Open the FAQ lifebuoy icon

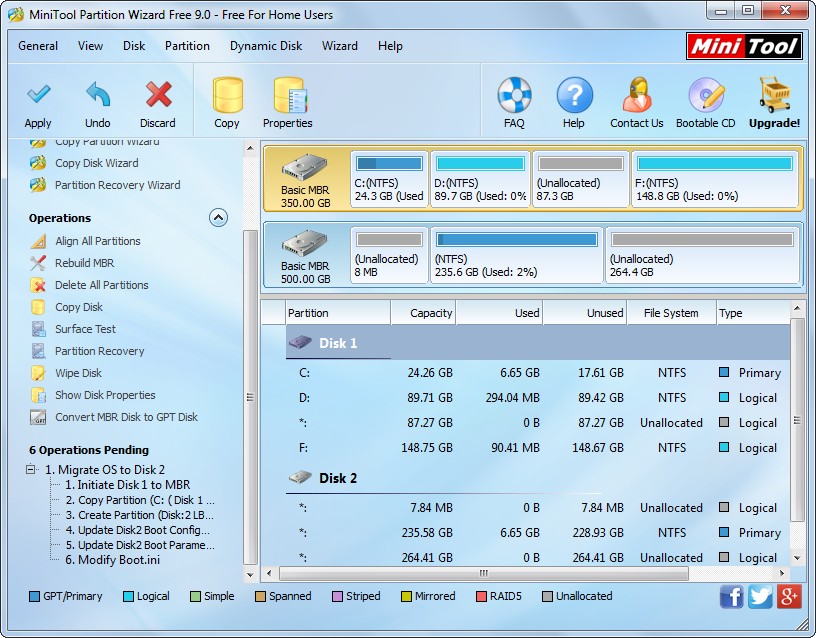point(514,95)
